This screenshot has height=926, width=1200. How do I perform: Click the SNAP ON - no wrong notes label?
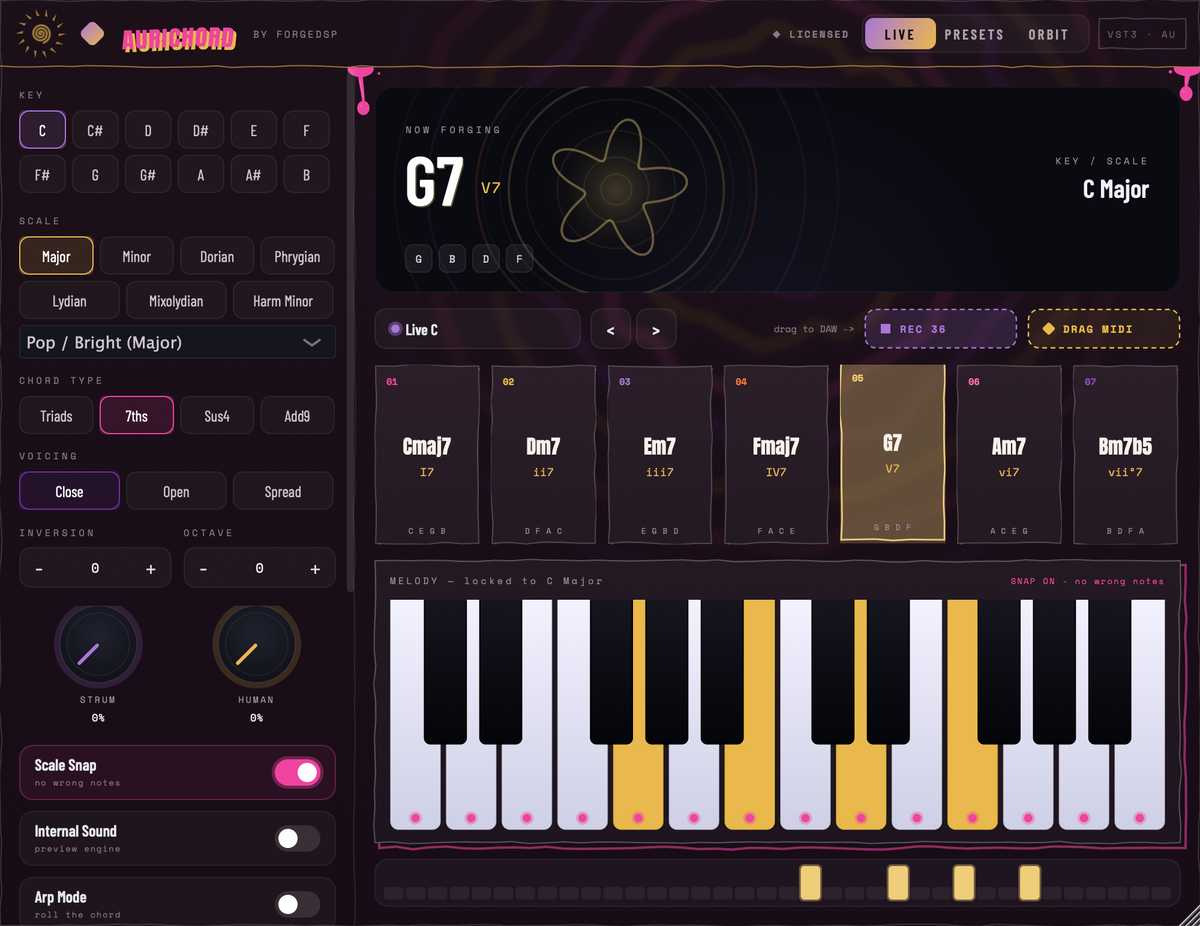pyautogui.click(x=1087, y=581)
